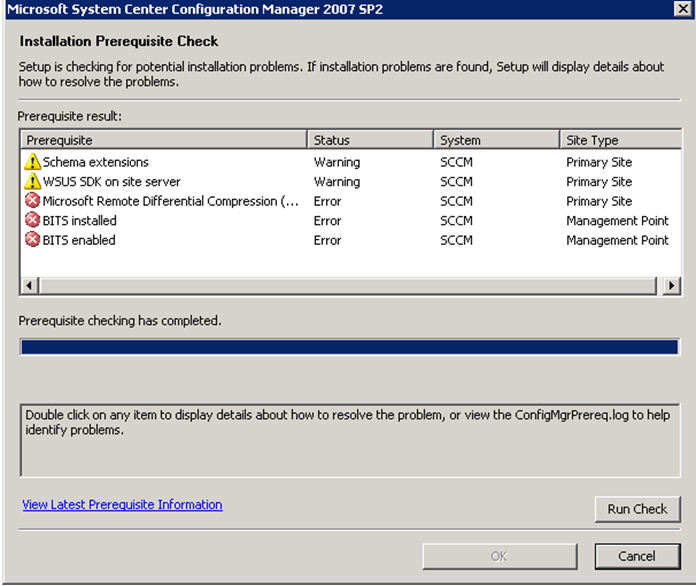Screen dimensions: 696x586
Task: Select the Schema extensions row
Action: tap(351, 162)
